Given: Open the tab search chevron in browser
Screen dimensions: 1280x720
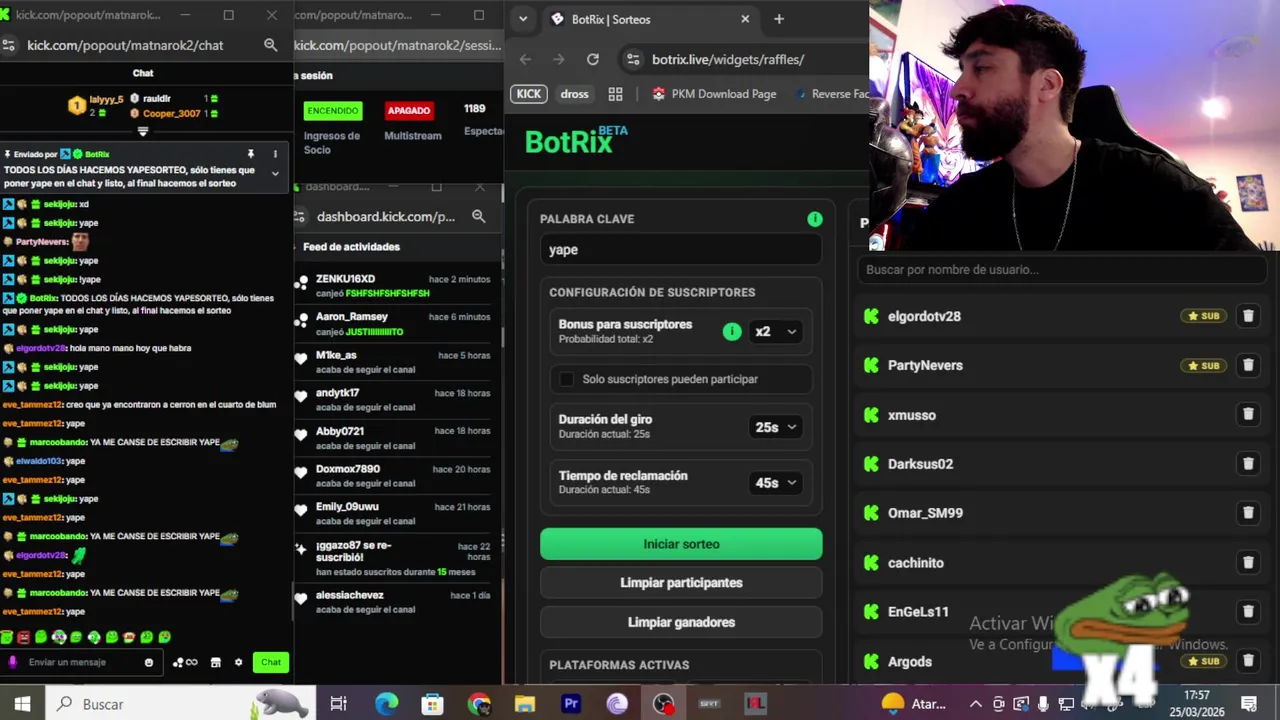Looking at the screenshot, I should click(523, 19).
